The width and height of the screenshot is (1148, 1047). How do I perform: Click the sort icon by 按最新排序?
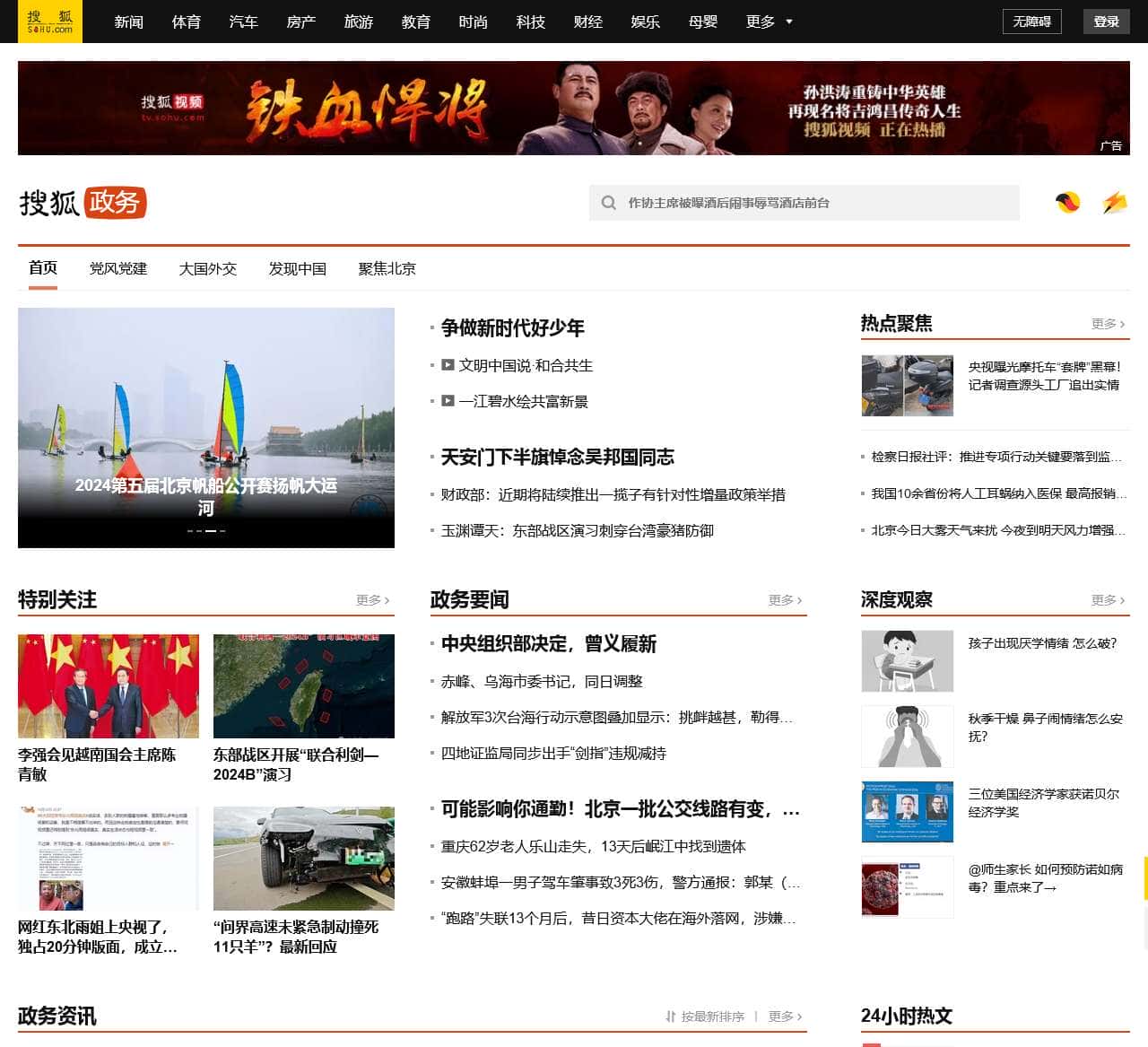point(671,1016)
